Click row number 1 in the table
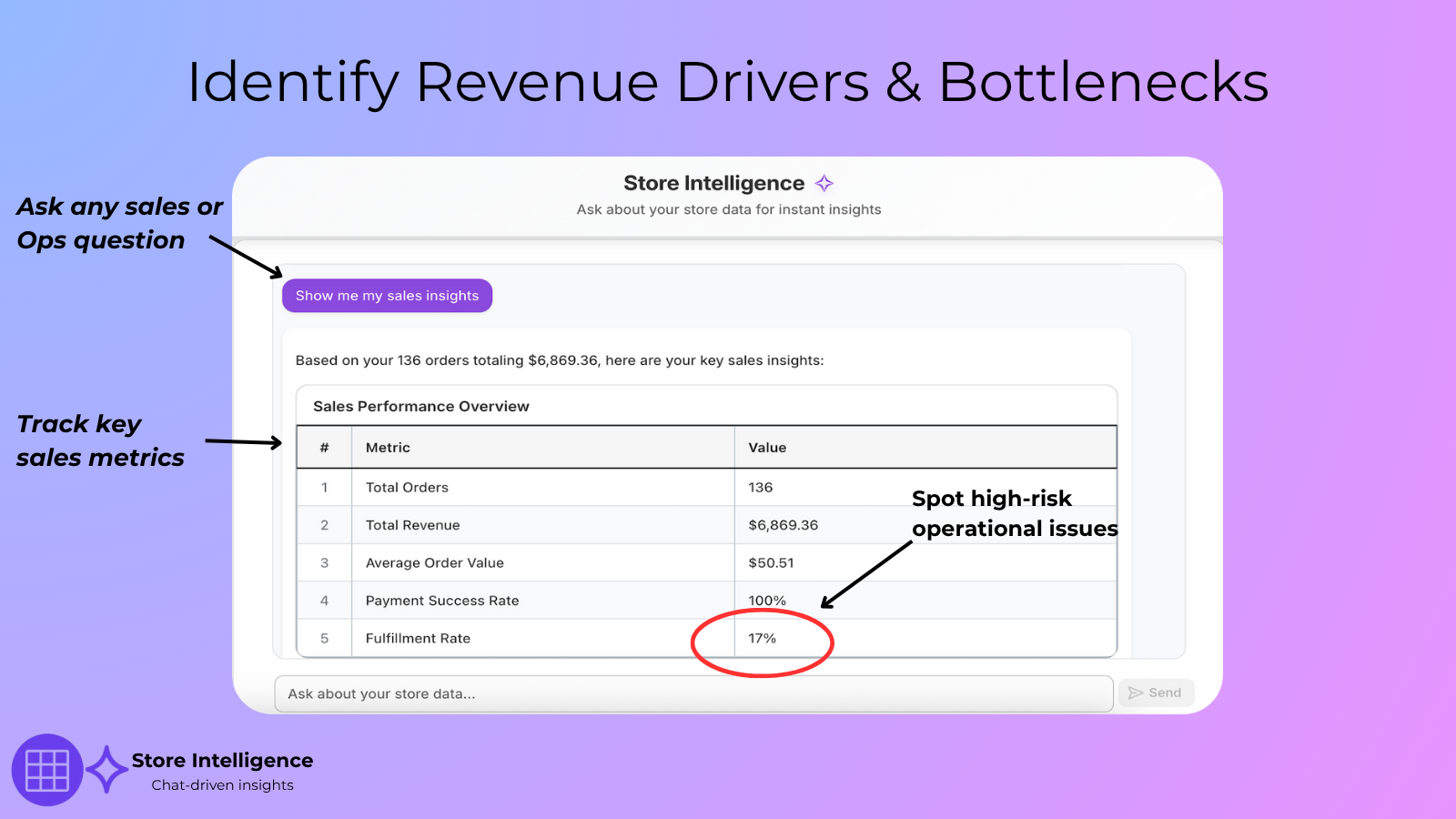Screen dimensions: 1456x819 (x=324, y=488)
